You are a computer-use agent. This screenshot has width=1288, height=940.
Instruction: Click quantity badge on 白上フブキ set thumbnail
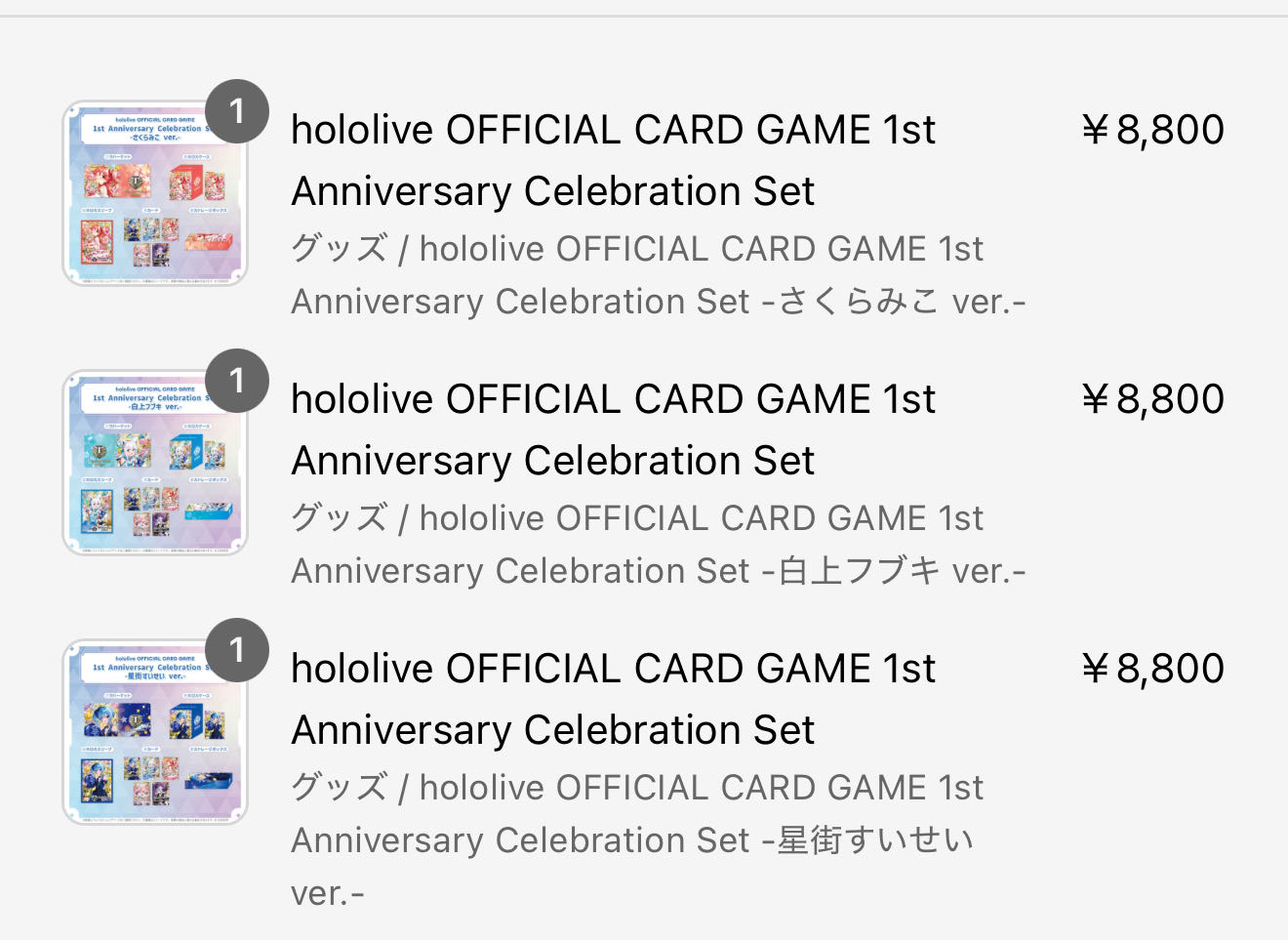pos(237,381)
